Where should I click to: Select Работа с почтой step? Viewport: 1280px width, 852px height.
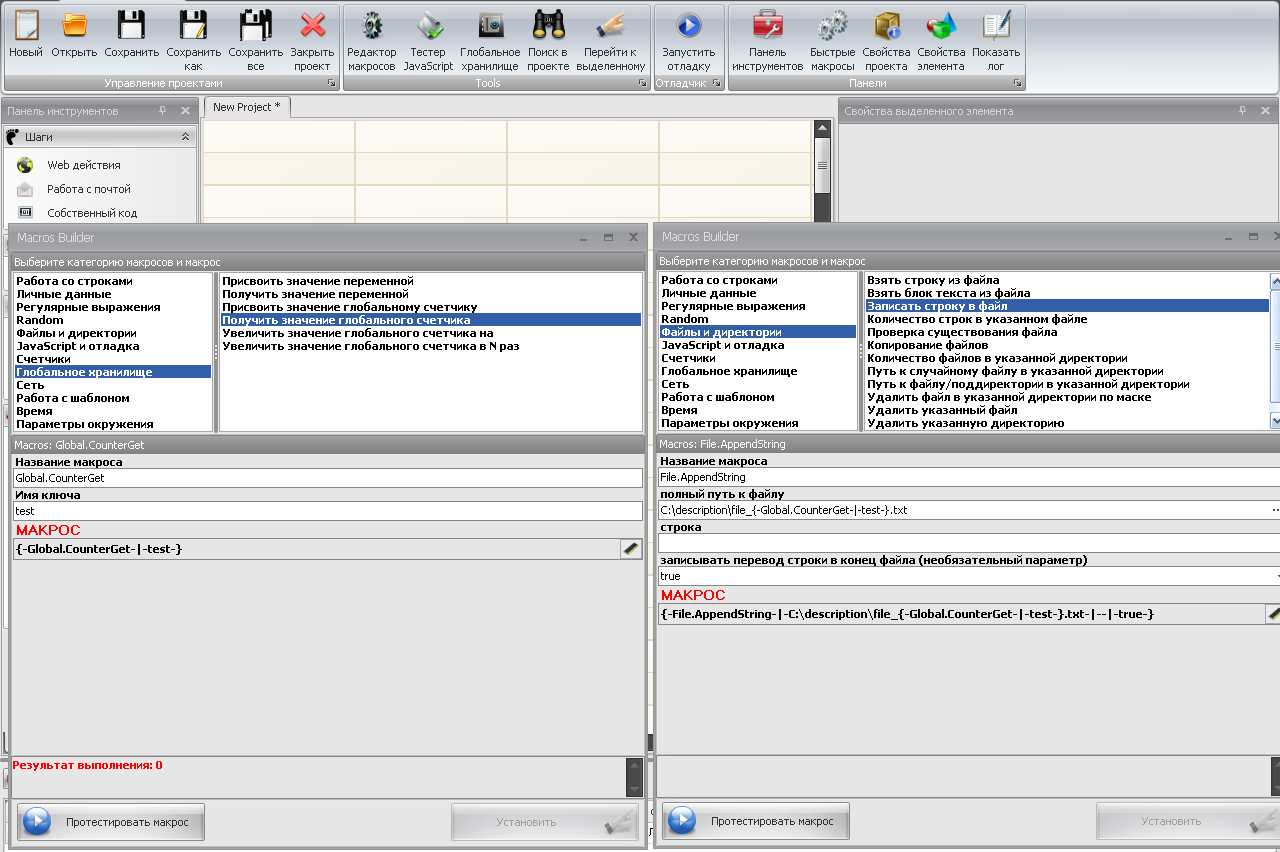pos(88,189)
